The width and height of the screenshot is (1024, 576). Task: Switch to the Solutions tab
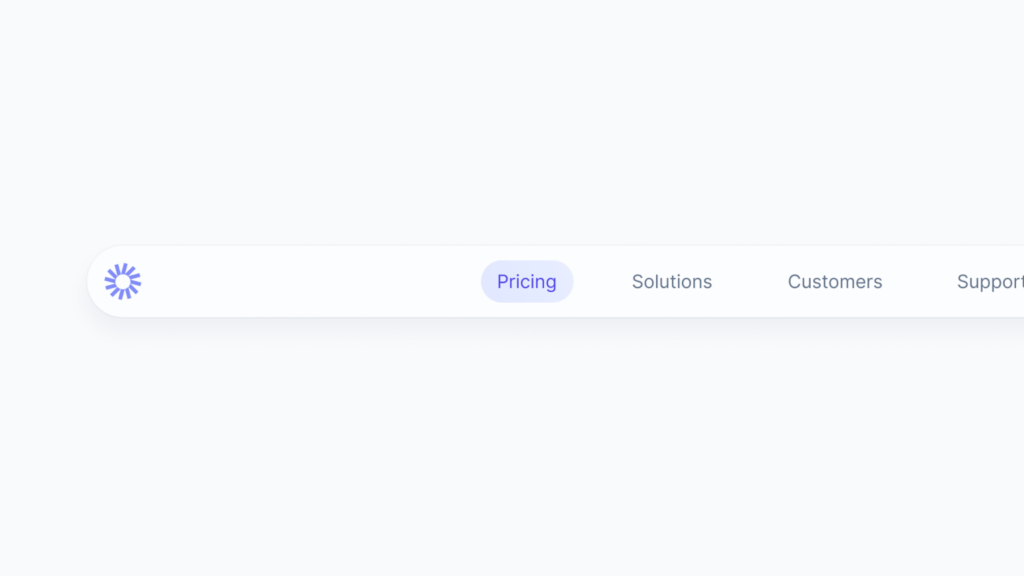coord(671,281)
